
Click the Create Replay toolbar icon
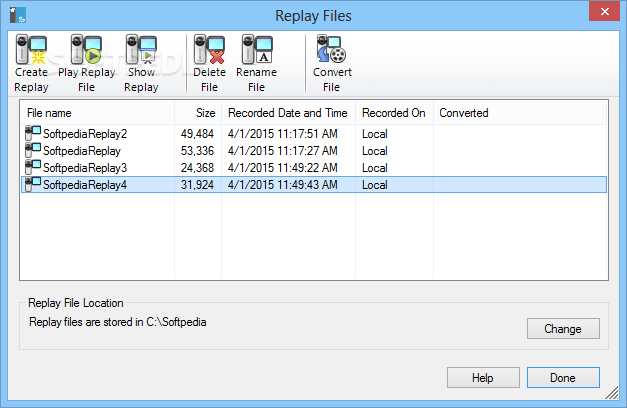(31, 50)
